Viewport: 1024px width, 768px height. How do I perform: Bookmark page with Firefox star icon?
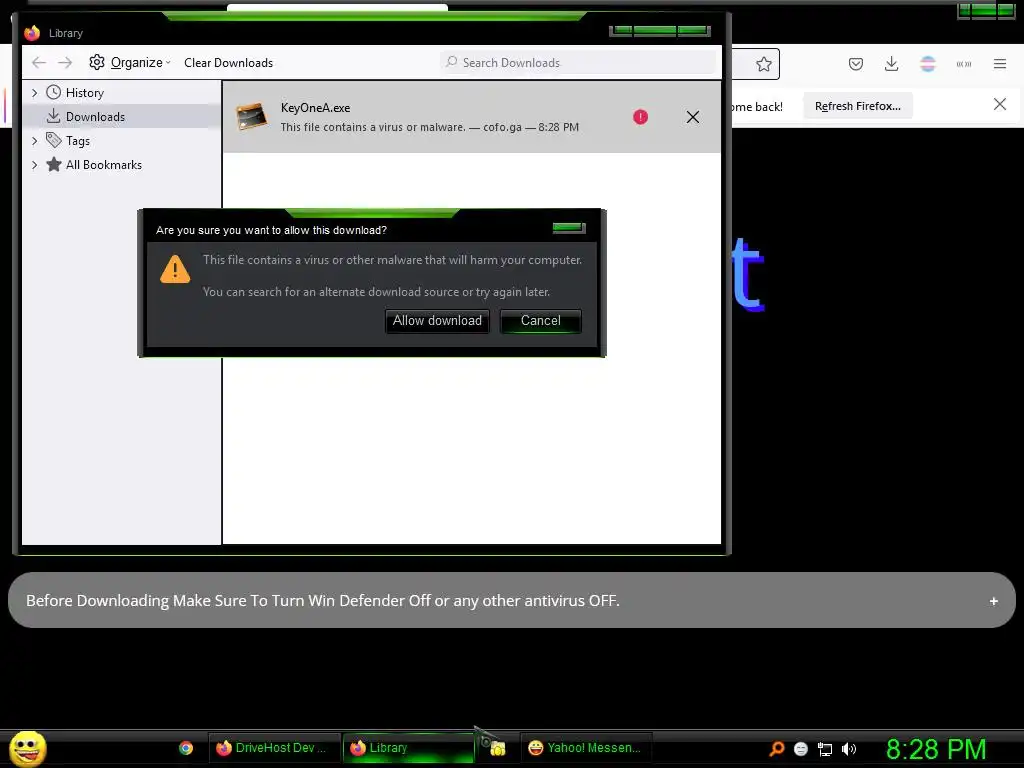click(763, 64)
